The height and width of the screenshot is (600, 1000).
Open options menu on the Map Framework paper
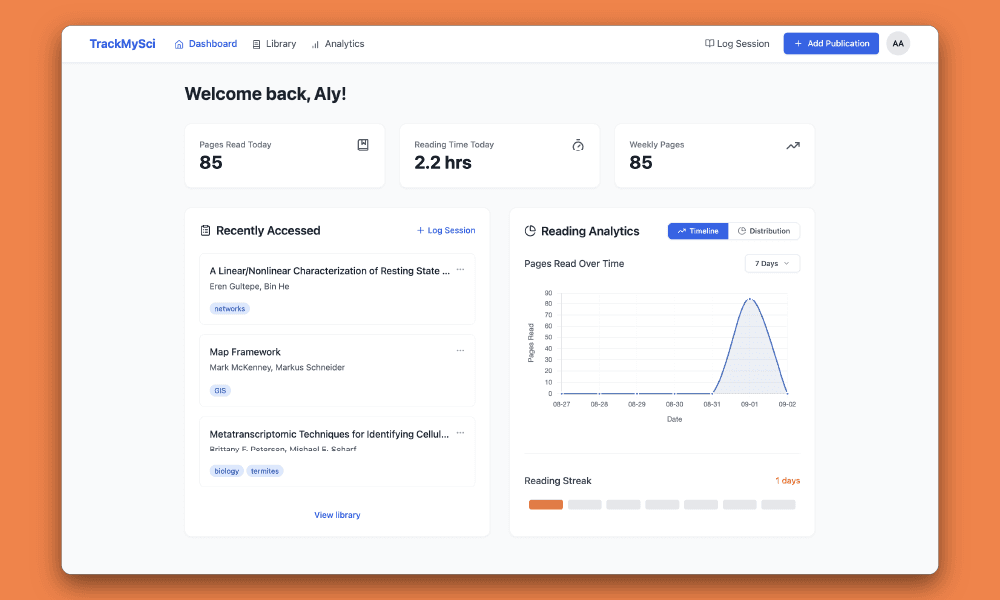point(461,350)
